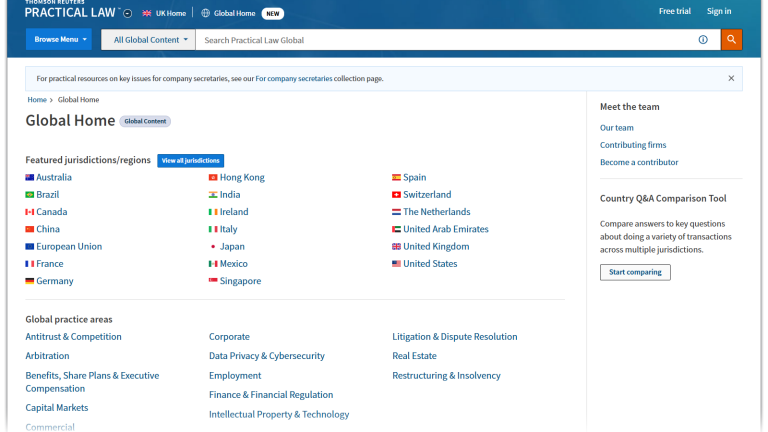This screenshot has width=768, height=432.
Task: Click the globe icon beside Global Home
Action: click(205, 13)
